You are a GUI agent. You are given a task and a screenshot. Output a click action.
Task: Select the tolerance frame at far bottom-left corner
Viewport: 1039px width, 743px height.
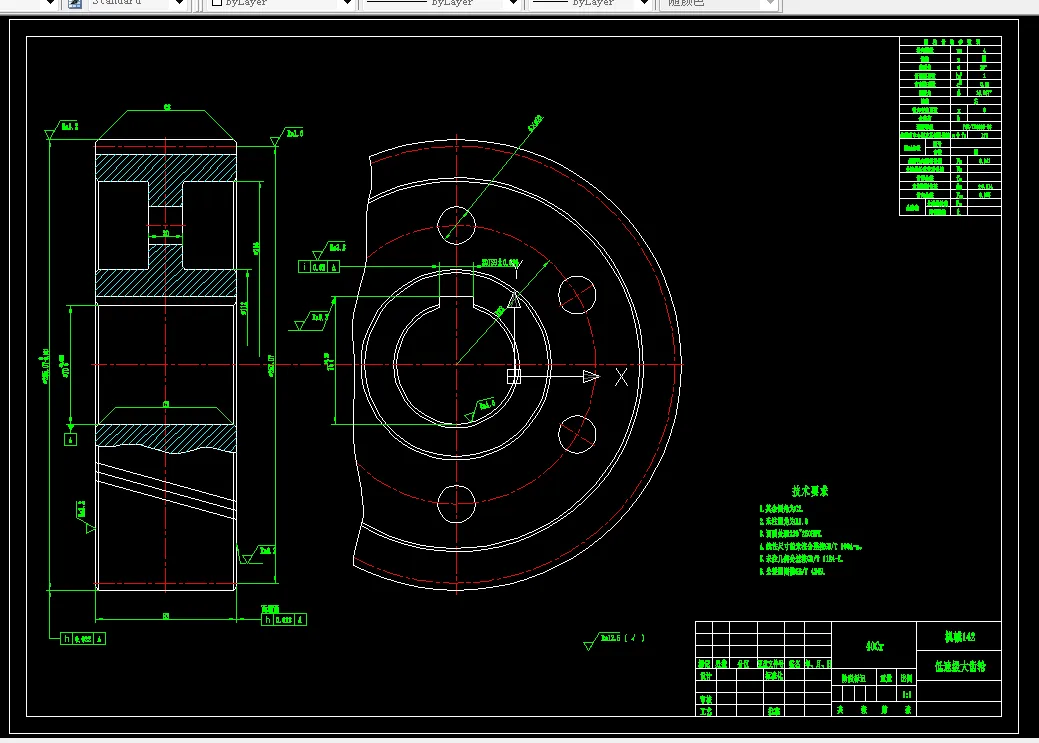click(83, 639)
